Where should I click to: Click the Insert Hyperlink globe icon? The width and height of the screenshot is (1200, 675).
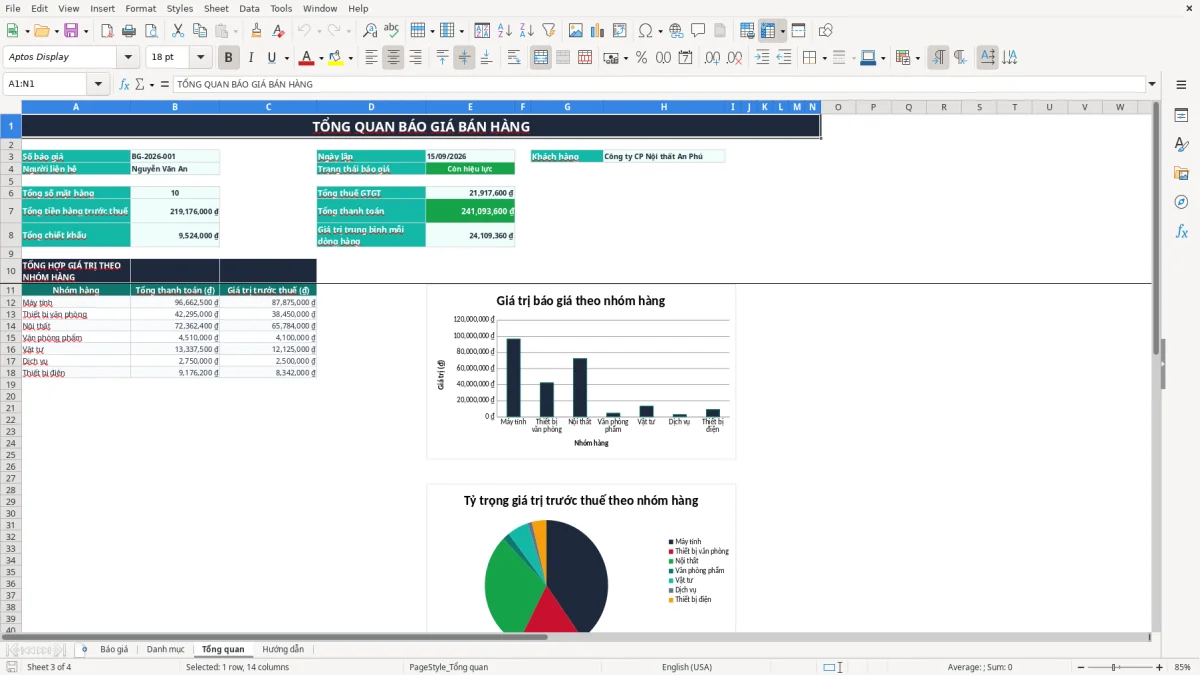[676, 30]
